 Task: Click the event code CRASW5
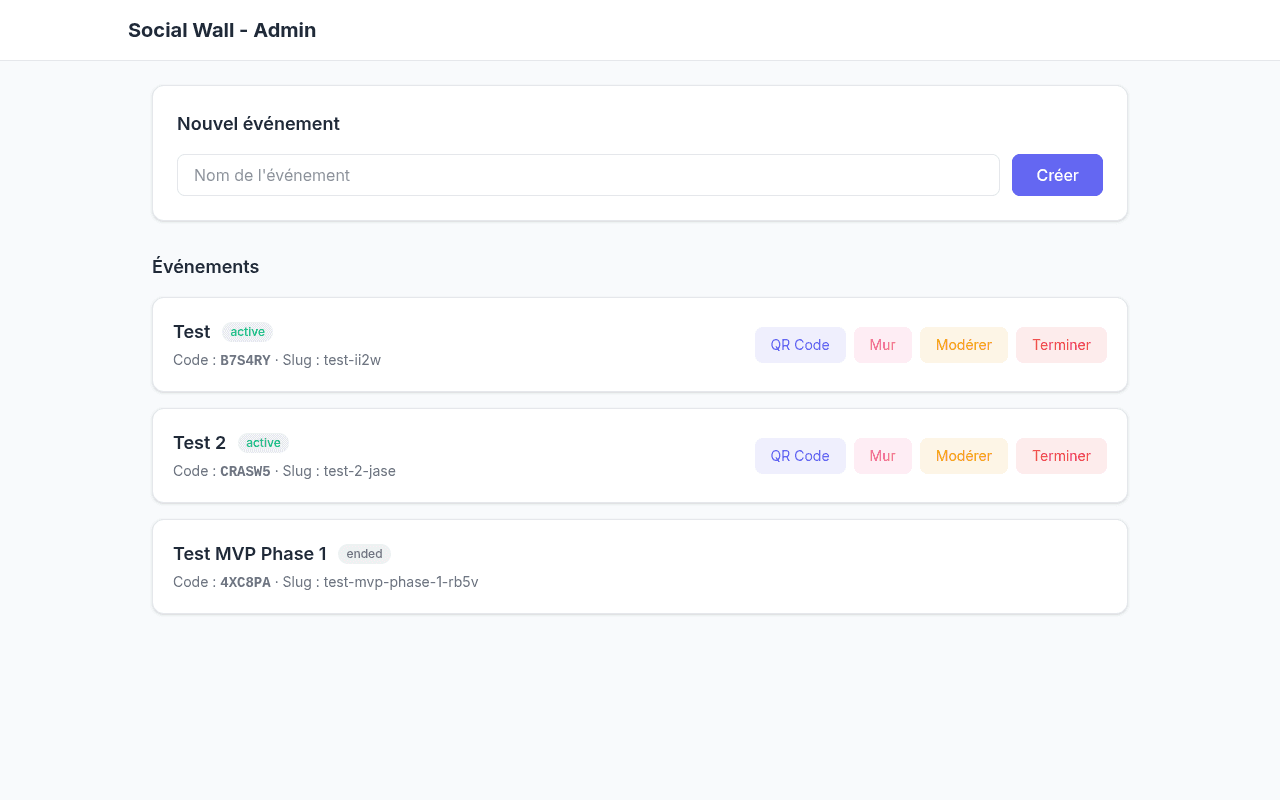245,471
